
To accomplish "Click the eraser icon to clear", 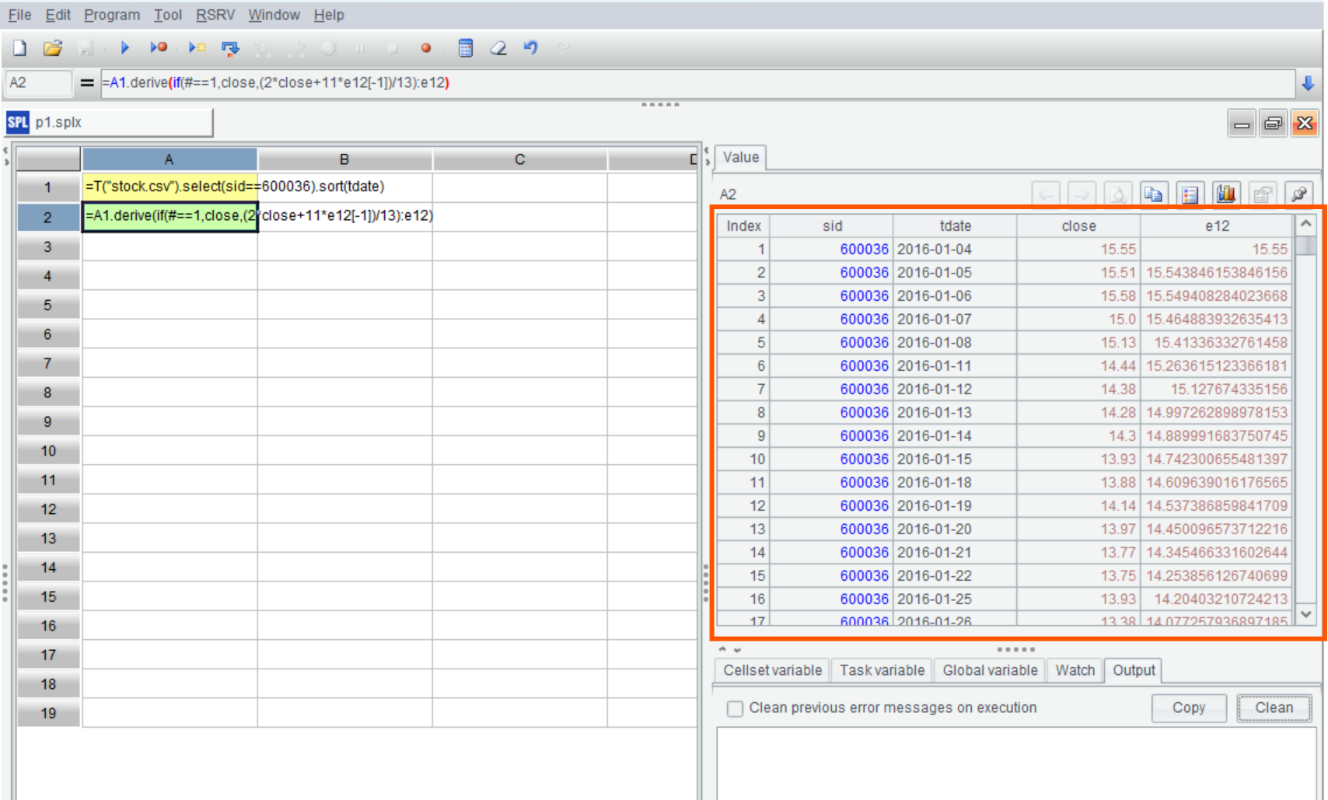I will pyautogui.click(x=498, y=48).
